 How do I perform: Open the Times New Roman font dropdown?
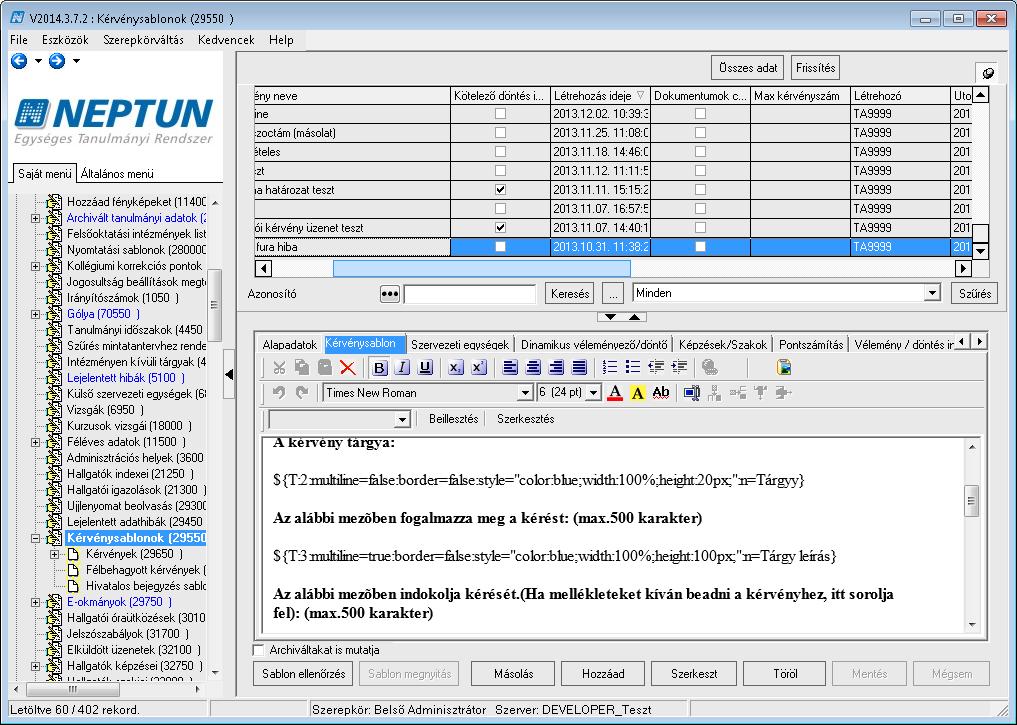tap(525, 393)
